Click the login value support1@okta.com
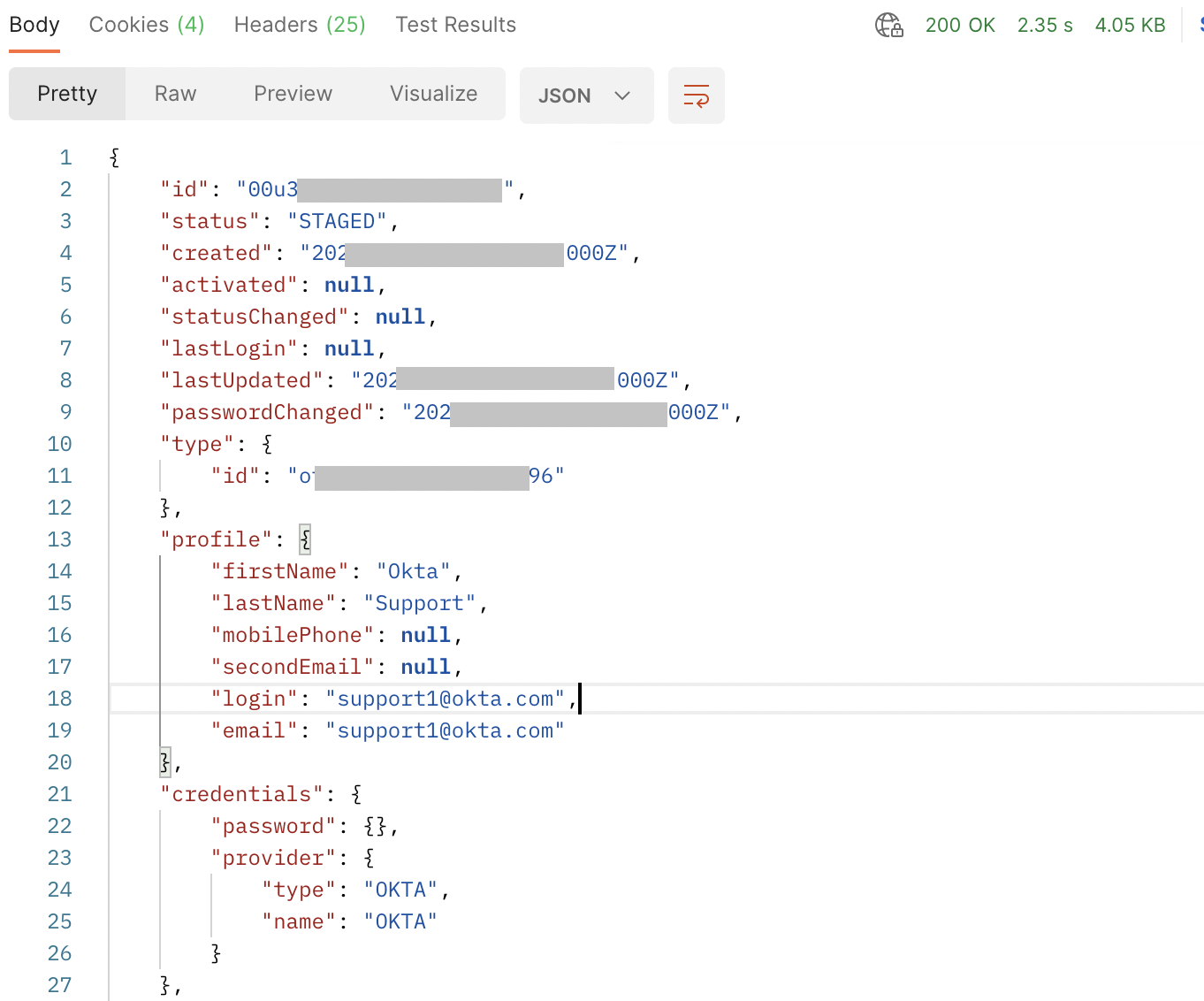The image size is (1204, 1001). pos(446,699)
